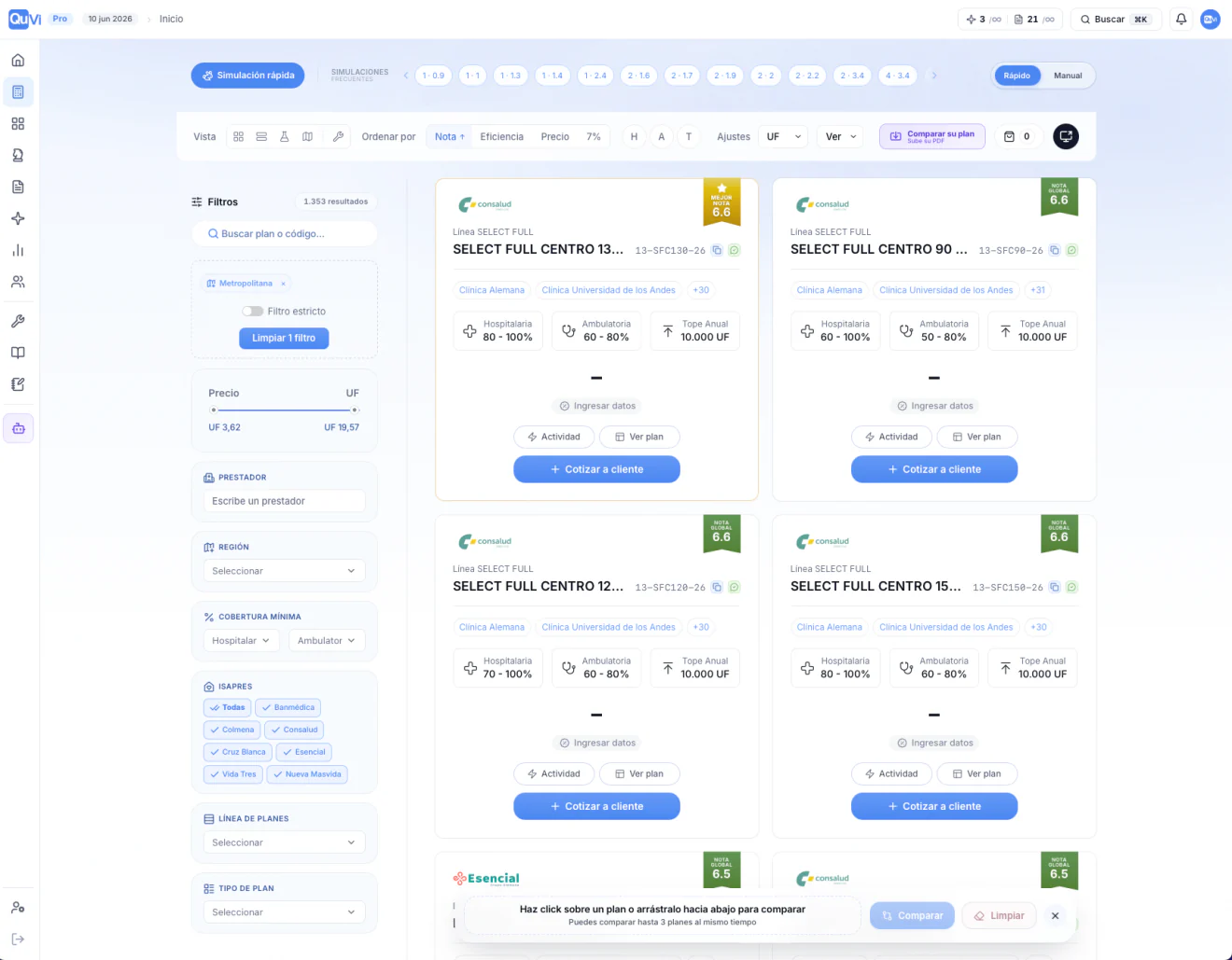Sort by Nota
This screenshot has width=1232, height=960.
click(x=449, y=137)
